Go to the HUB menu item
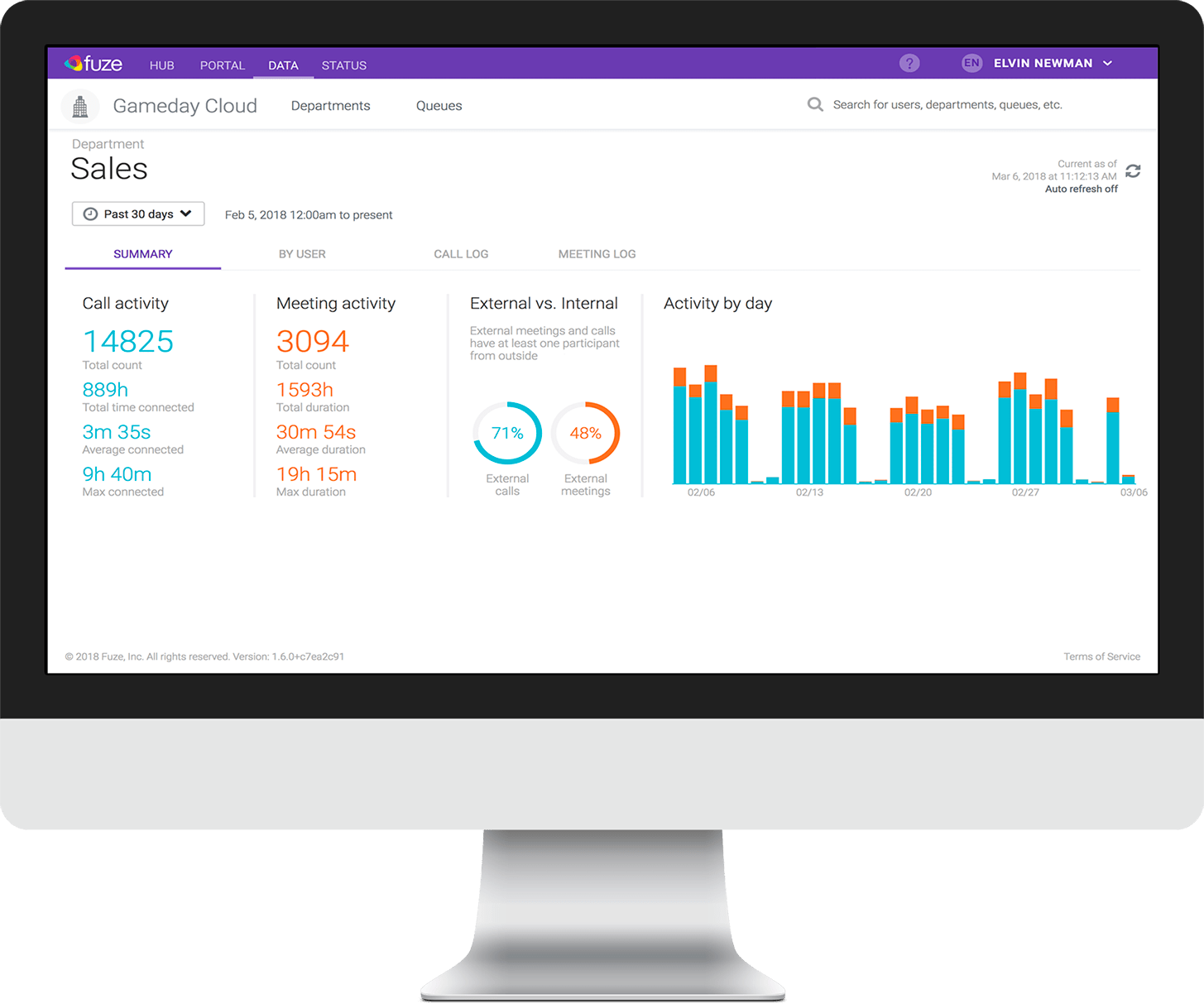 tap(161, 65)
